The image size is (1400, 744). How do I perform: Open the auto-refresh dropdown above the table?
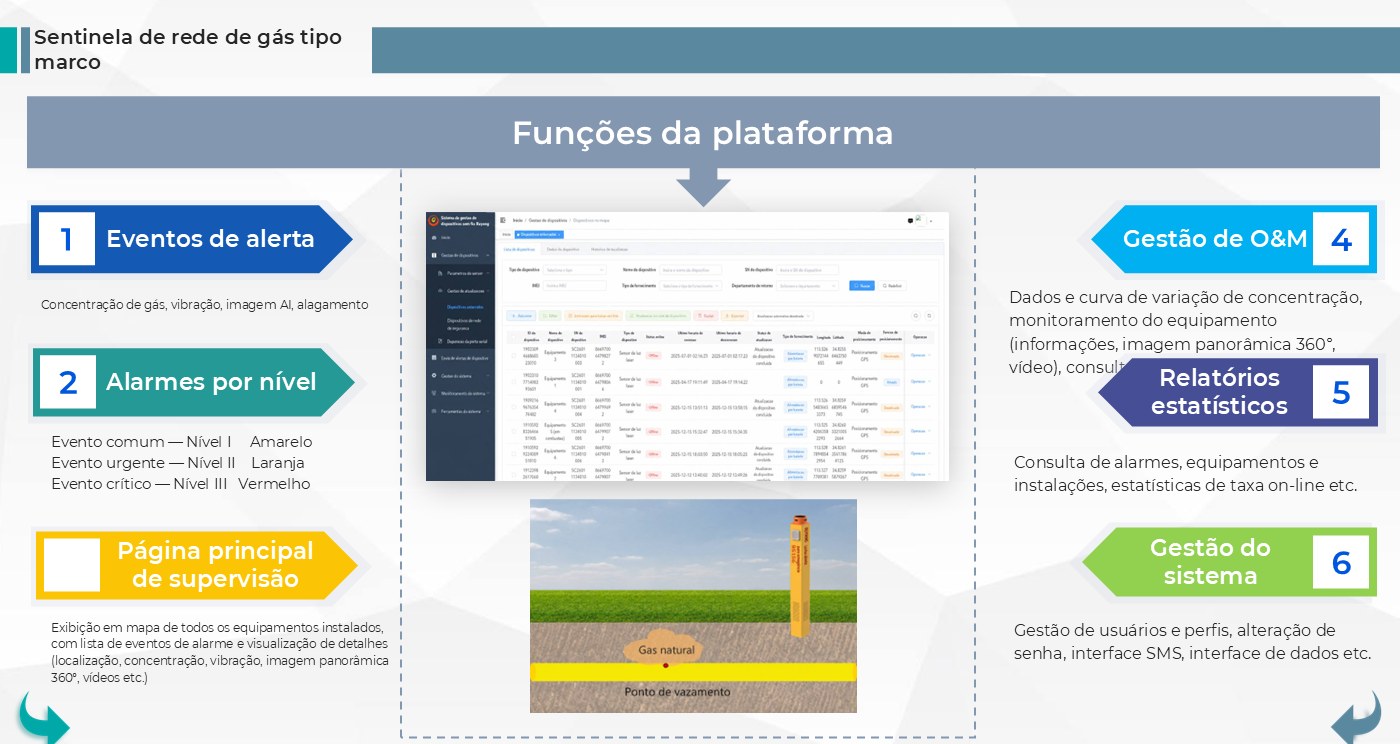[x=783, y=316]
